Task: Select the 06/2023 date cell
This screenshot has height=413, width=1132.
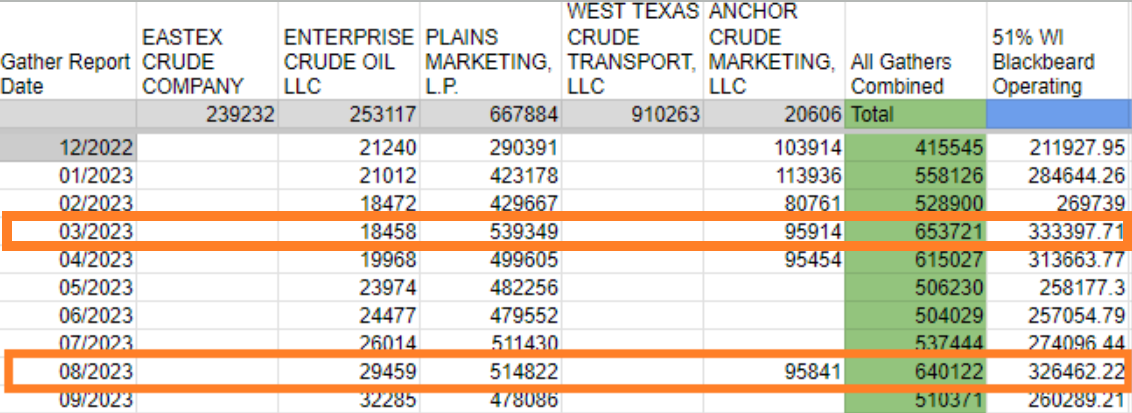Action: 69,315
